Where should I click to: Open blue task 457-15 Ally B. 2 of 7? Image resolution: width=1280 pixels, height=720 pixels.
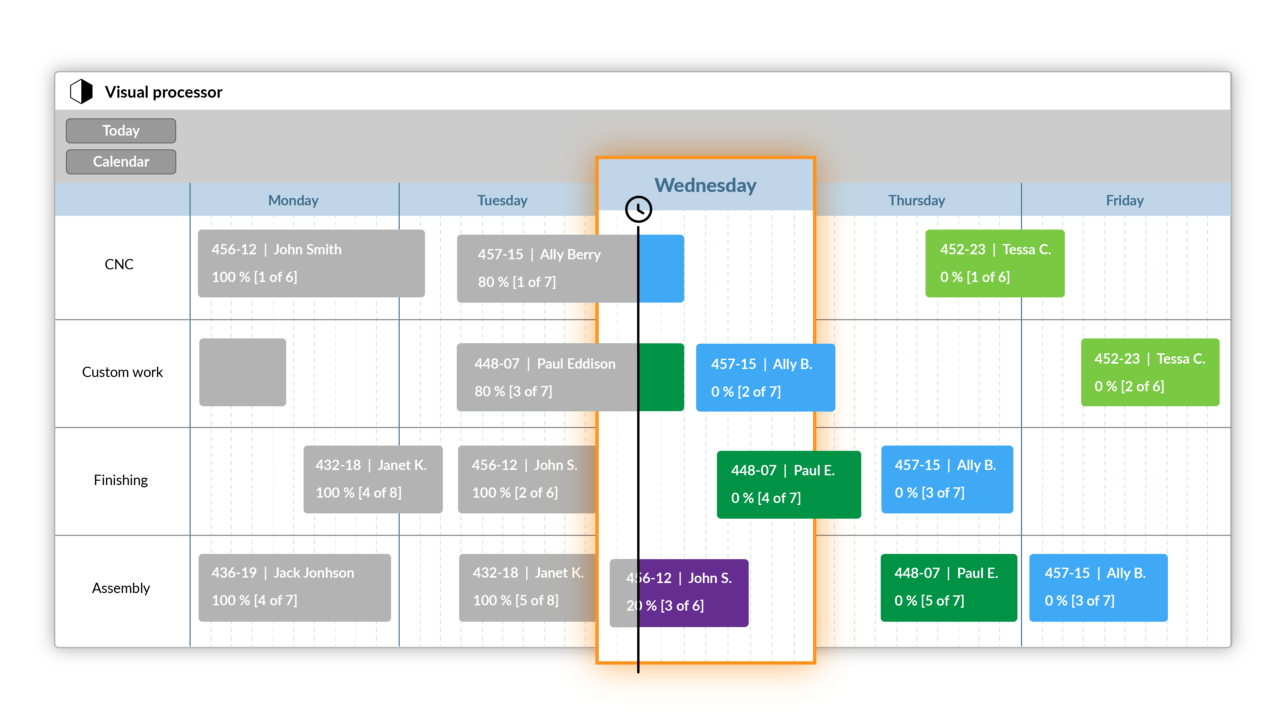[765, 377]
